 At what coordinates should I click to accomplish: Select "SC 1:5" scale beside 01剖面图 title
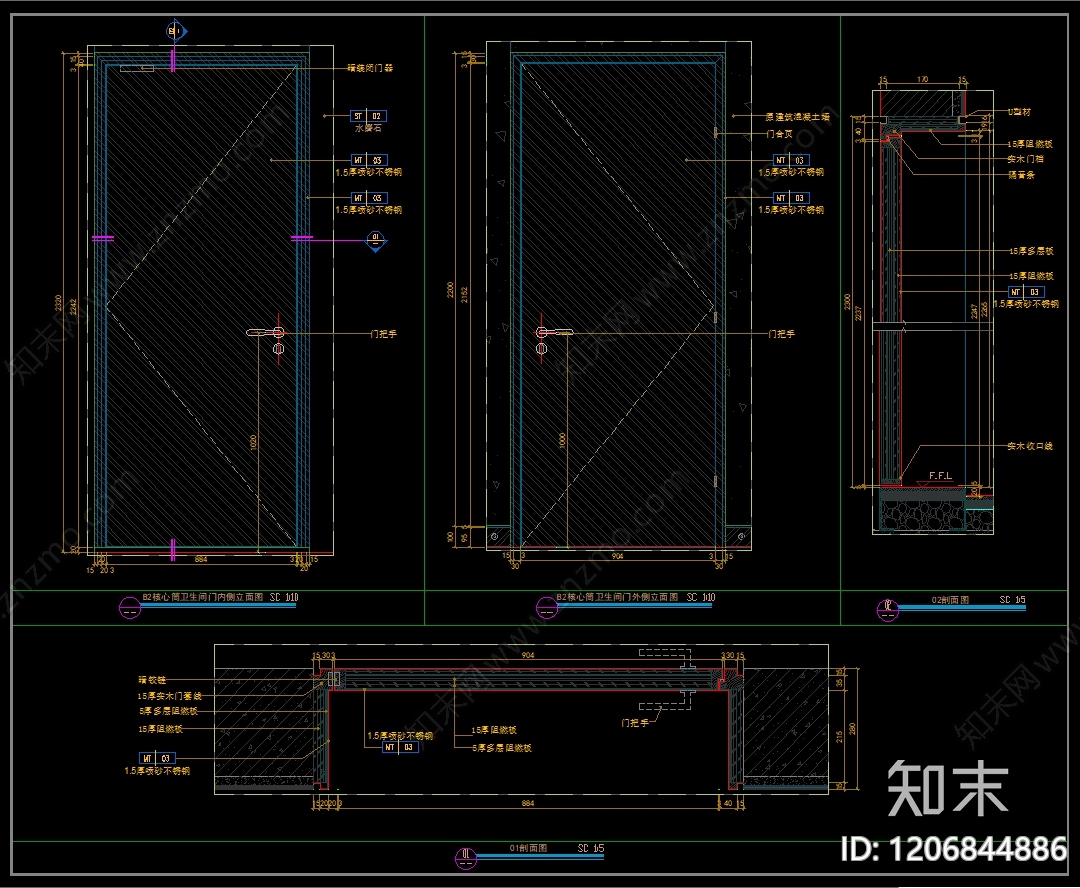591,848
